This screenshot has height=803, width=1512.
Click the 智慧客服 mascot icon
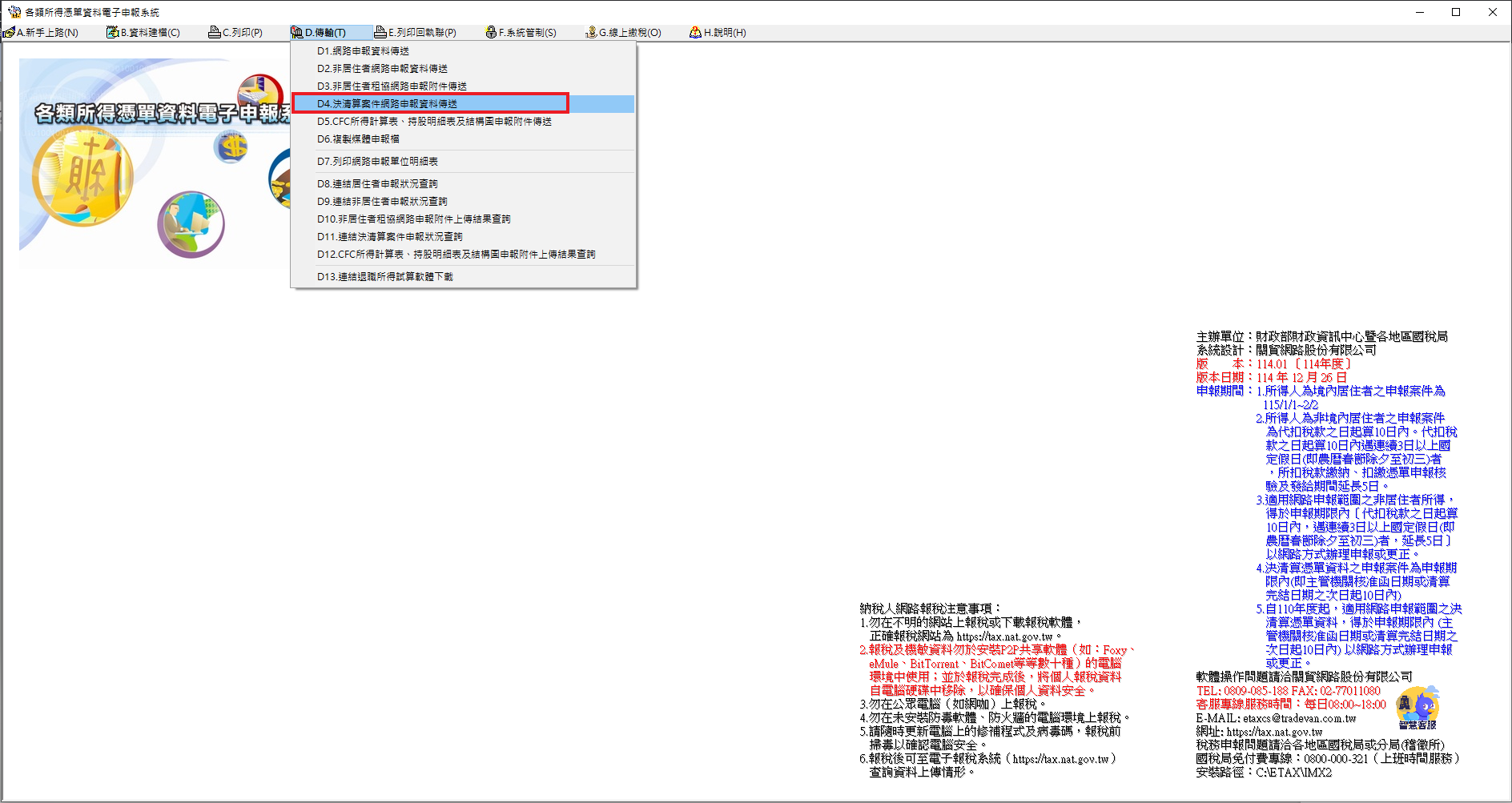click(1417, 707)
